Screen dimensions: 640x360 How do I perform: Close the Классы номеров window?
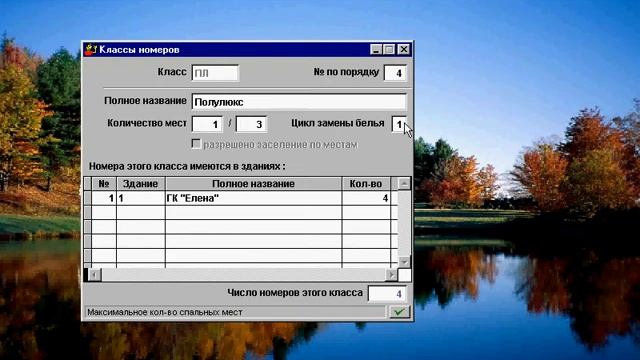(404, 49)
